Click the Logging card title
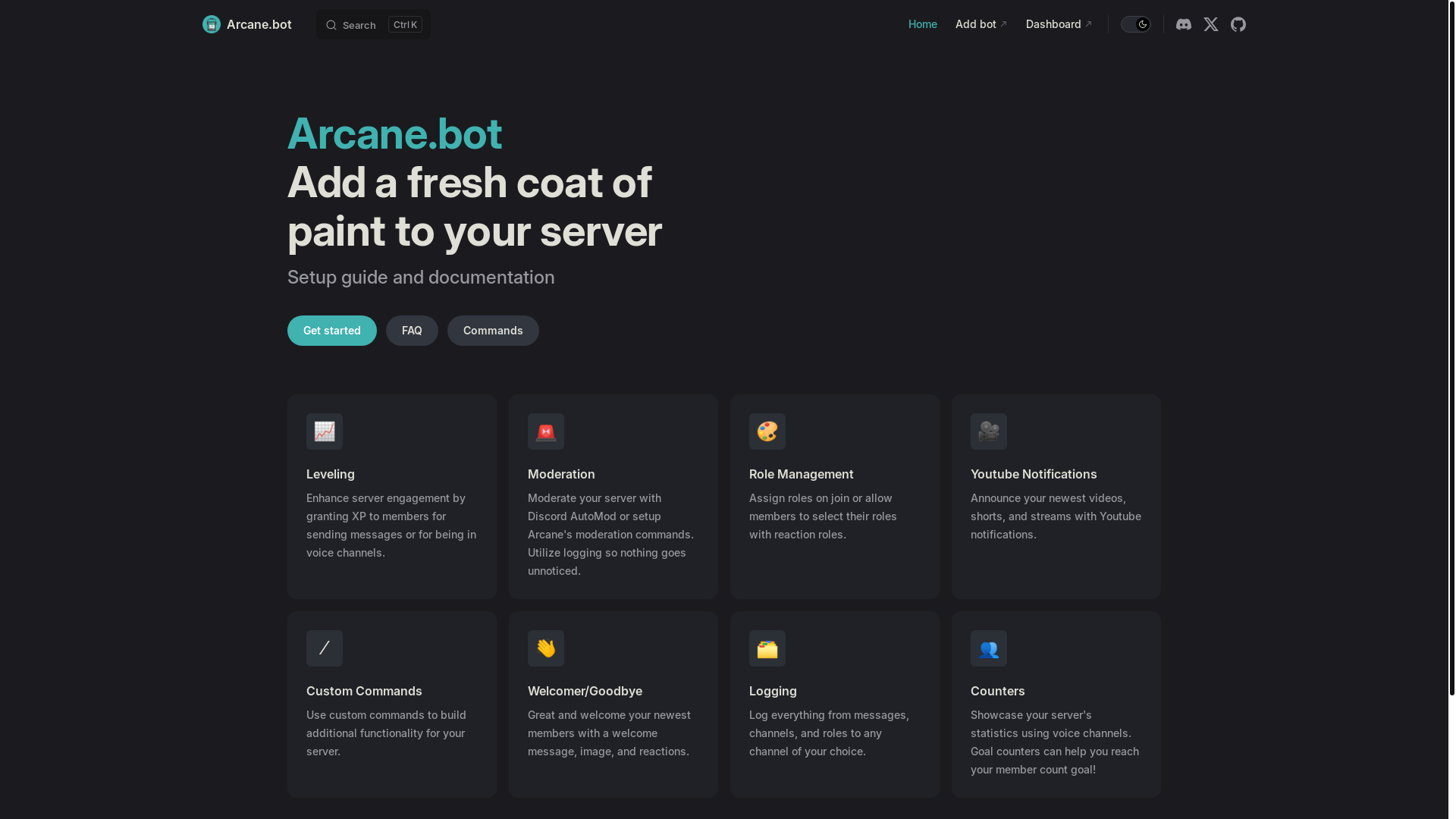The height and width of the screenshot is (819, 1456). point(773,691)
